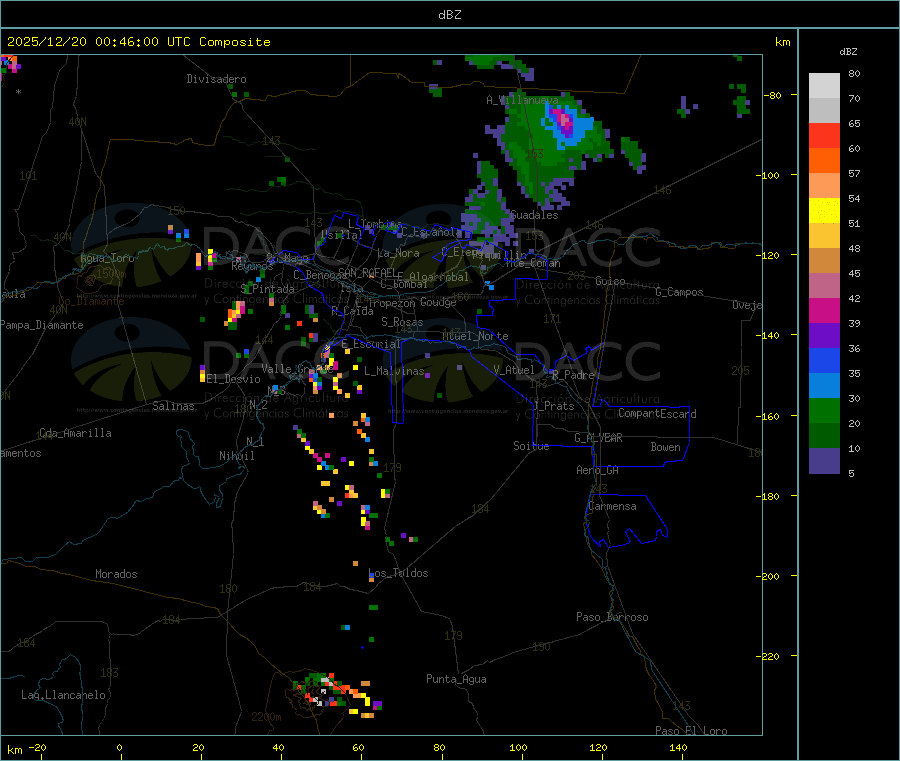Click the bright yellow 54 dBZ legend swatch

pyautogui.click(x=824, y=211)
